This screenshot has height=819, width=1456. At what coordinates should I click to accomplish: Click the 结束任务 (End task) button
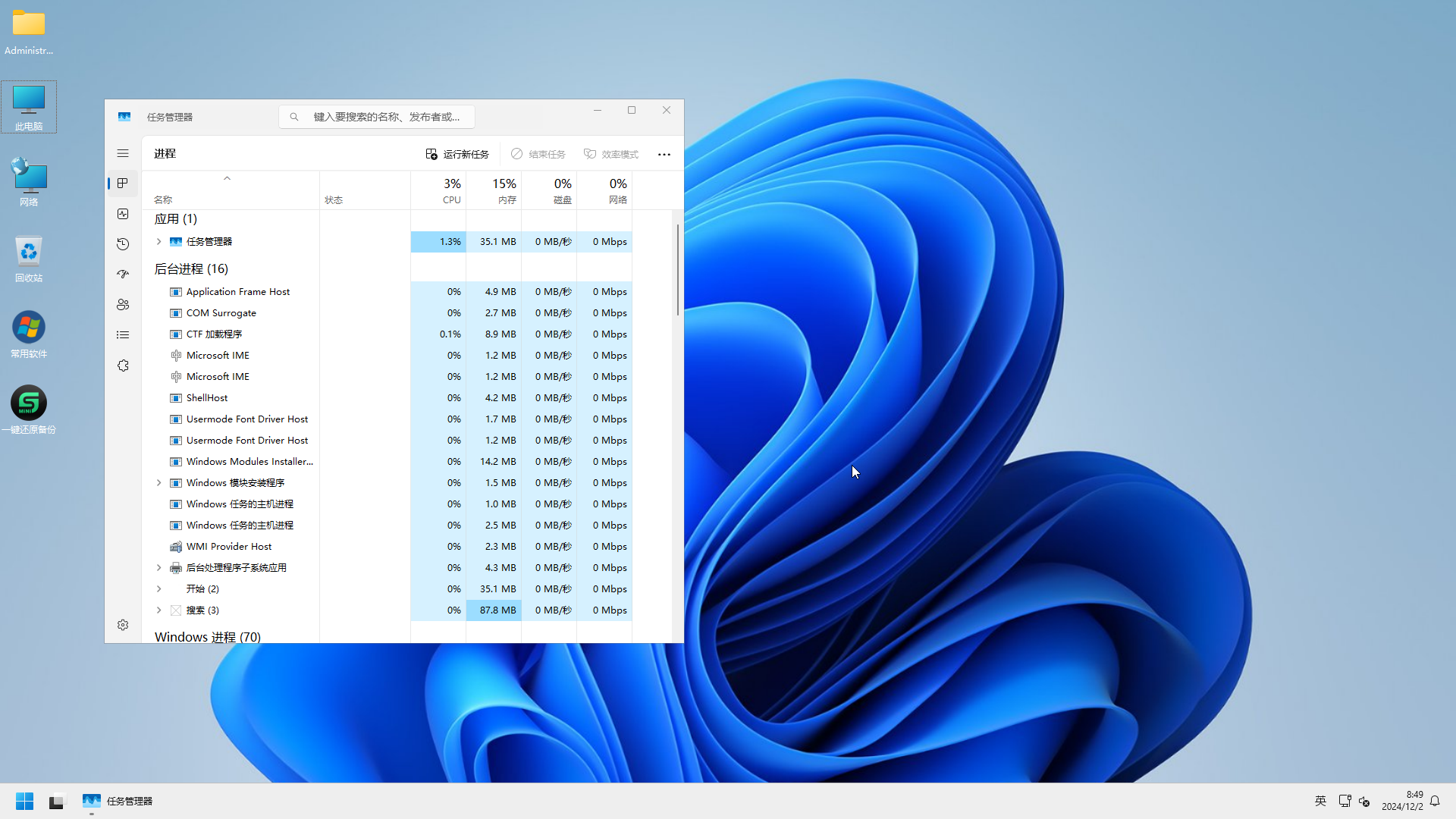pyautogui.click(x=539, y=154)
